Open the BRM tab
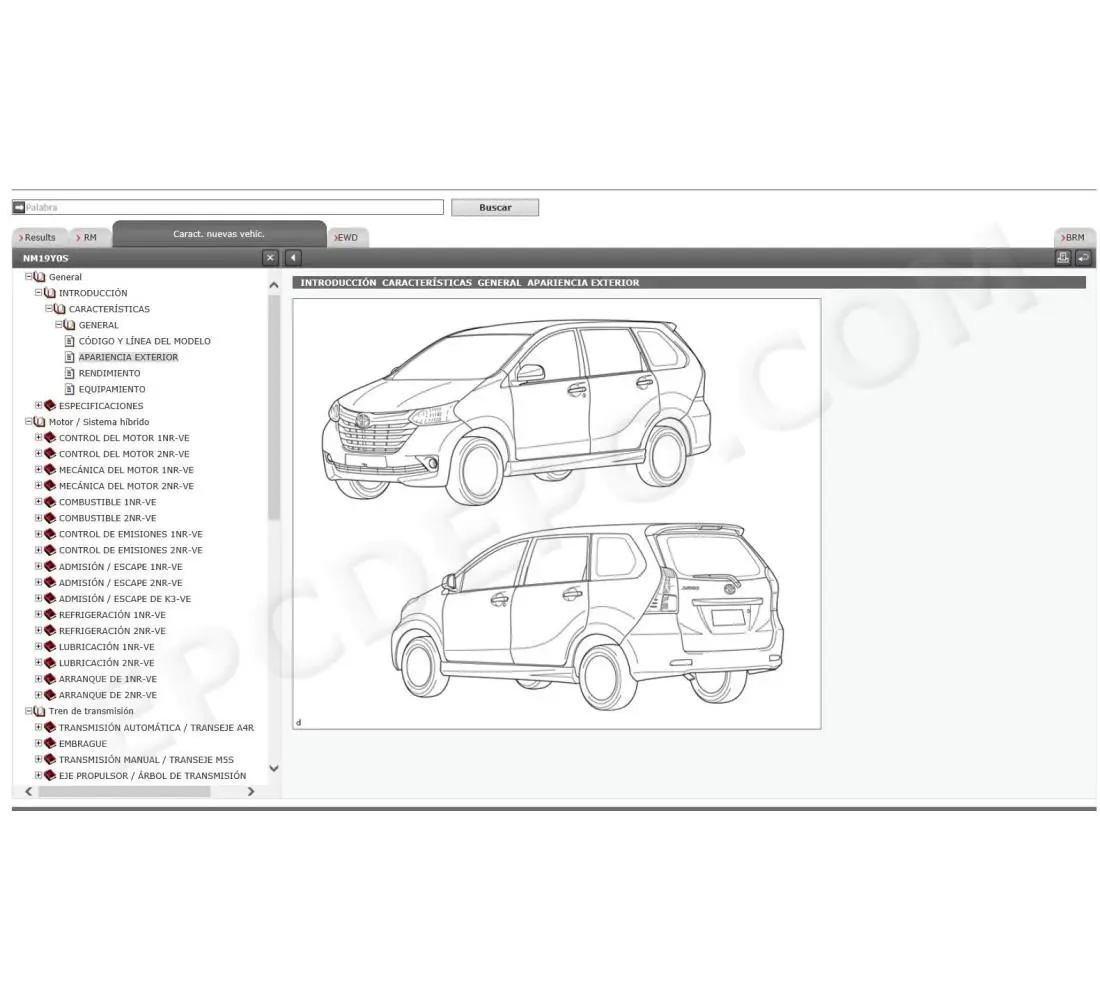This screenshot has height=1000, width=1100. pos(1073,237)
